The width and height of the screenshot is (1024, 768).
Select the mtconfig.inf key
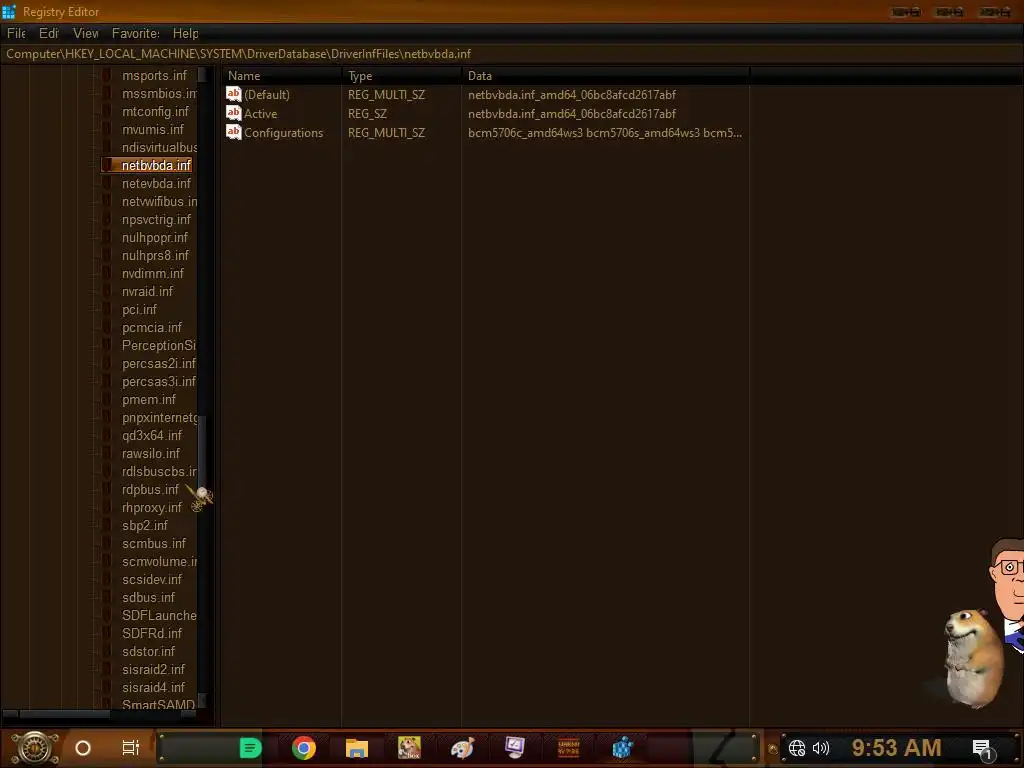click(155, 112)
